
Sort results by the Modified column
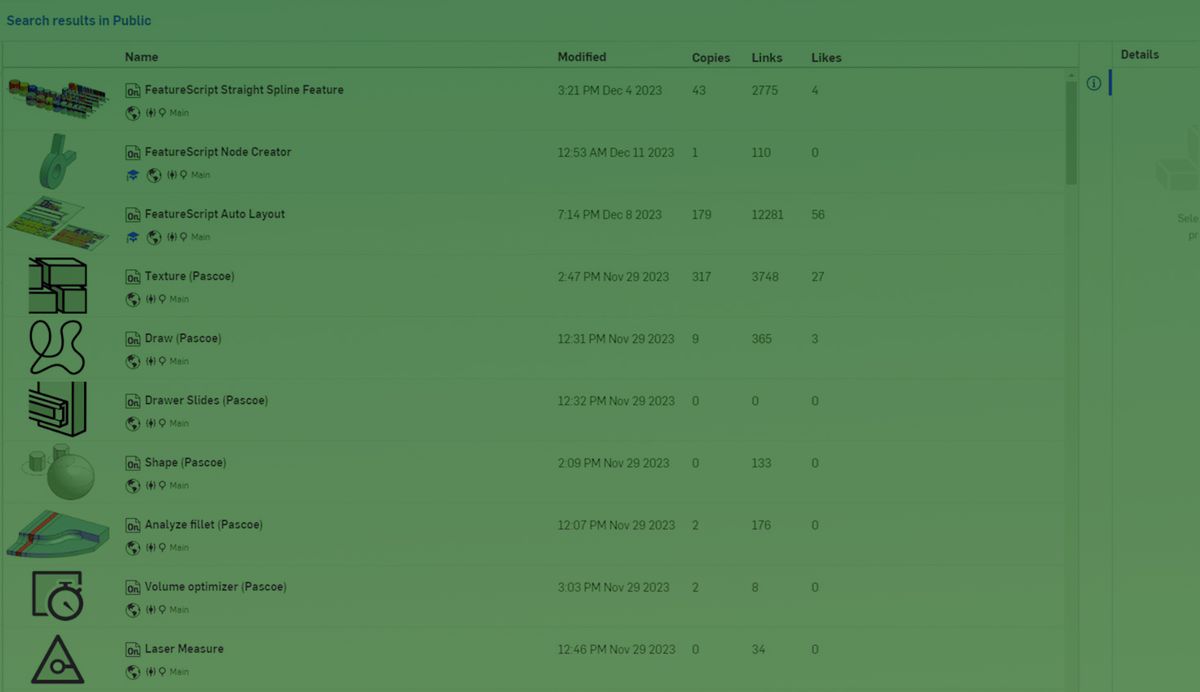pyautogui.click(x=582, y=57)
